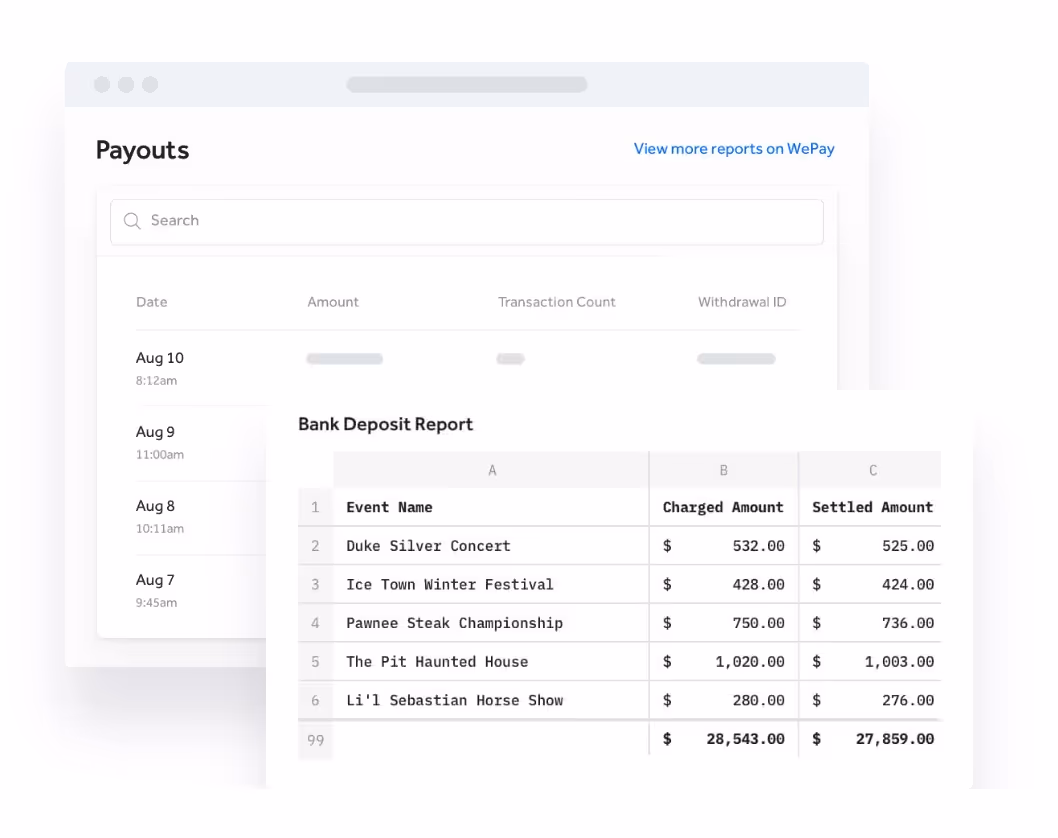The width and height of the screenshot is (1058, 838).
Task: Click the 525.00 settled amount cell
Action: tap(870, 546)
